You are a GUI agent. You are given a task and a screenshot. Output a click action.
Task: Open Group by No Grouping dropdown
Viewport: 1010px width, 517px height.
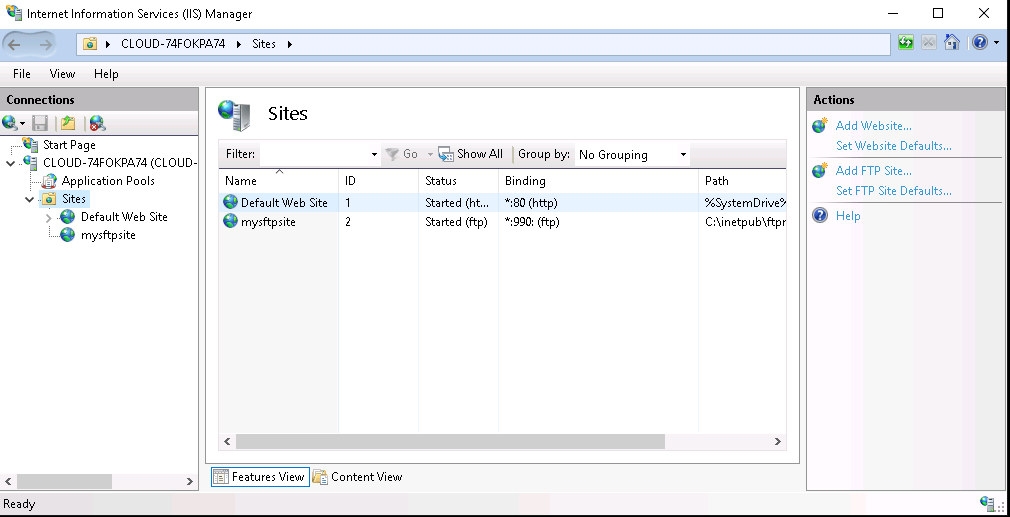[632, 155]
